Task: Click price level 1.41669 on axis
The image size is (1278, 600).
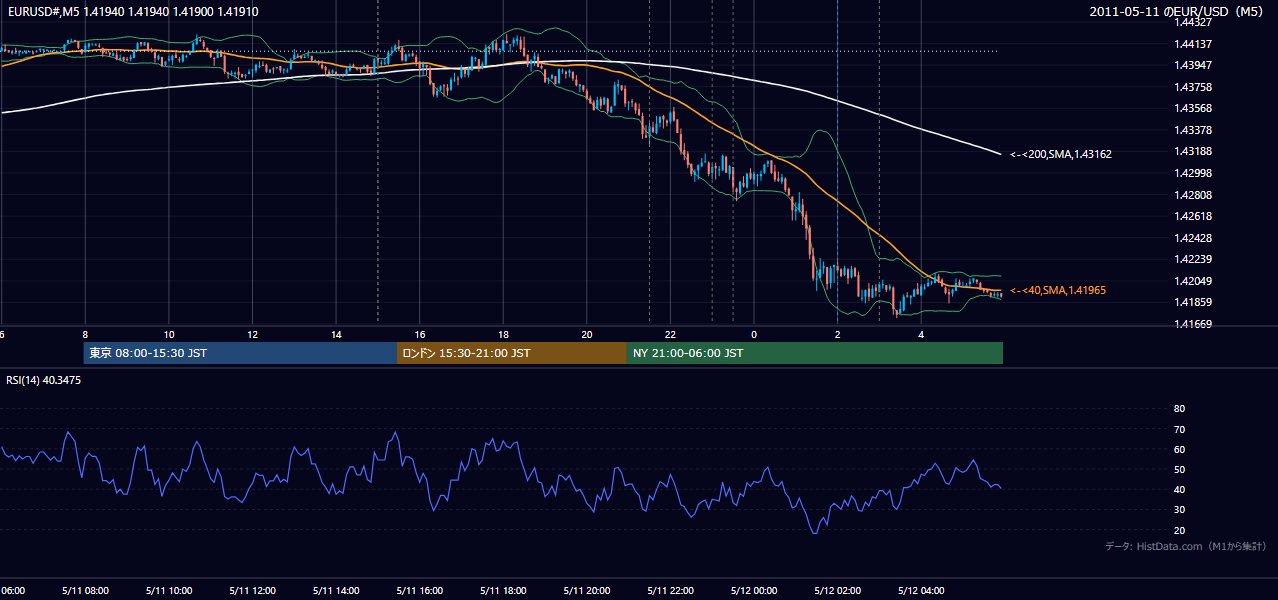Action: coord(1192,324)
